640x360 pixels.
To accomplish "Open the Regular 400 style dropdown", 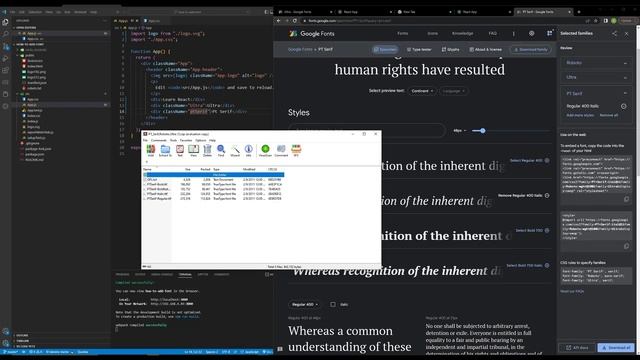I will pyautogui.click(x=304, y=304).
